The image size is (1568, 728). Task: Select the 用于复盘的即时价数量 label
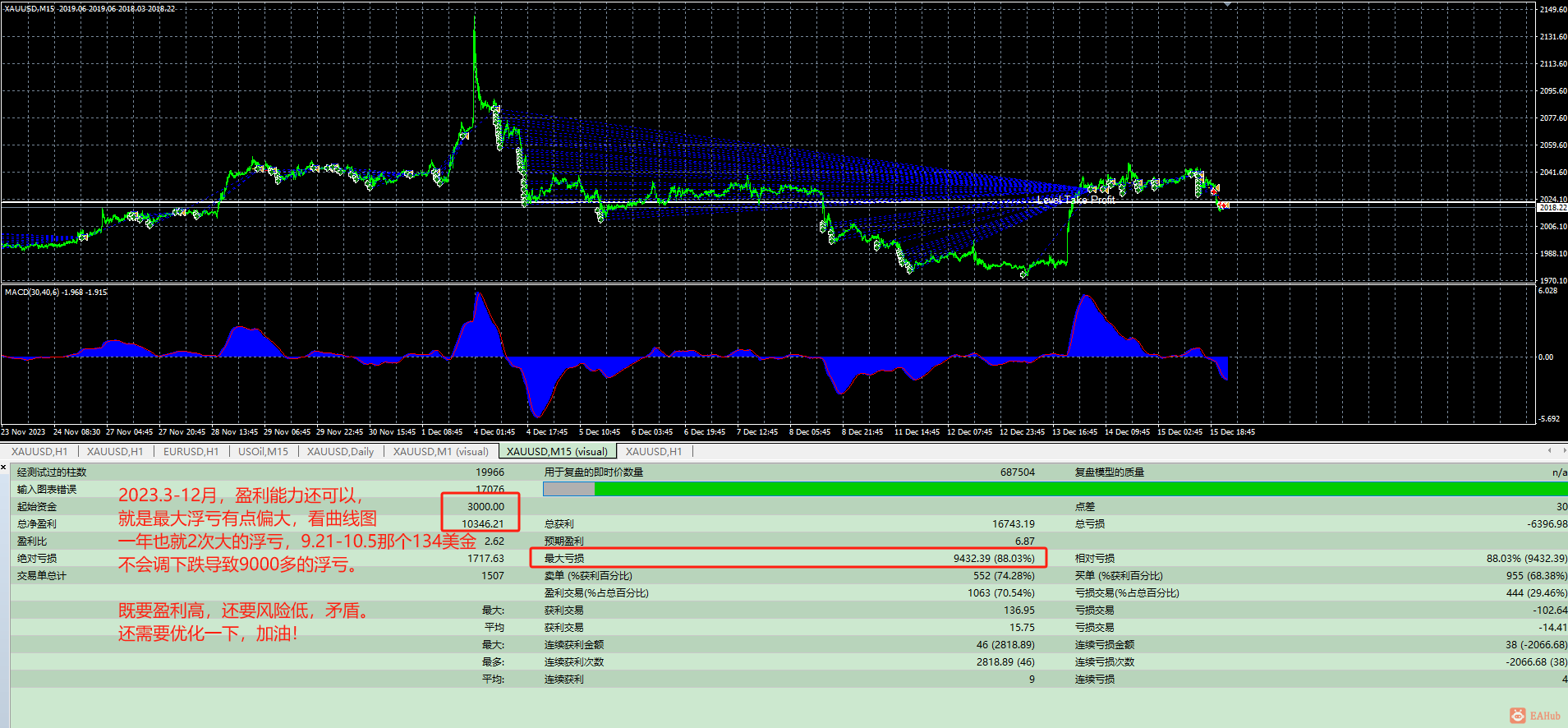click(594, 472)
